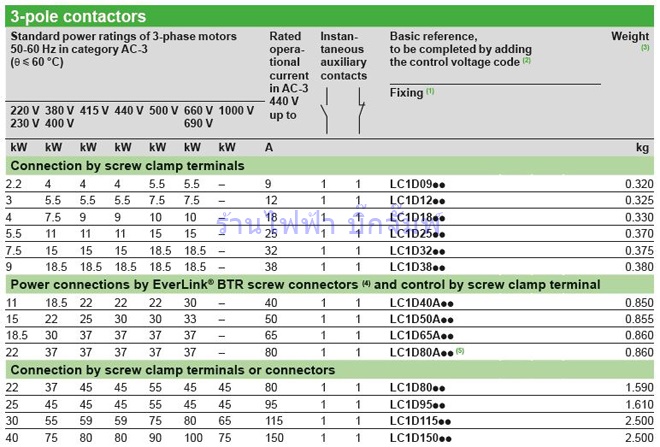Select reference LC1D12
The height and width of the screenshot is (447, 660).
coord(417,200)
